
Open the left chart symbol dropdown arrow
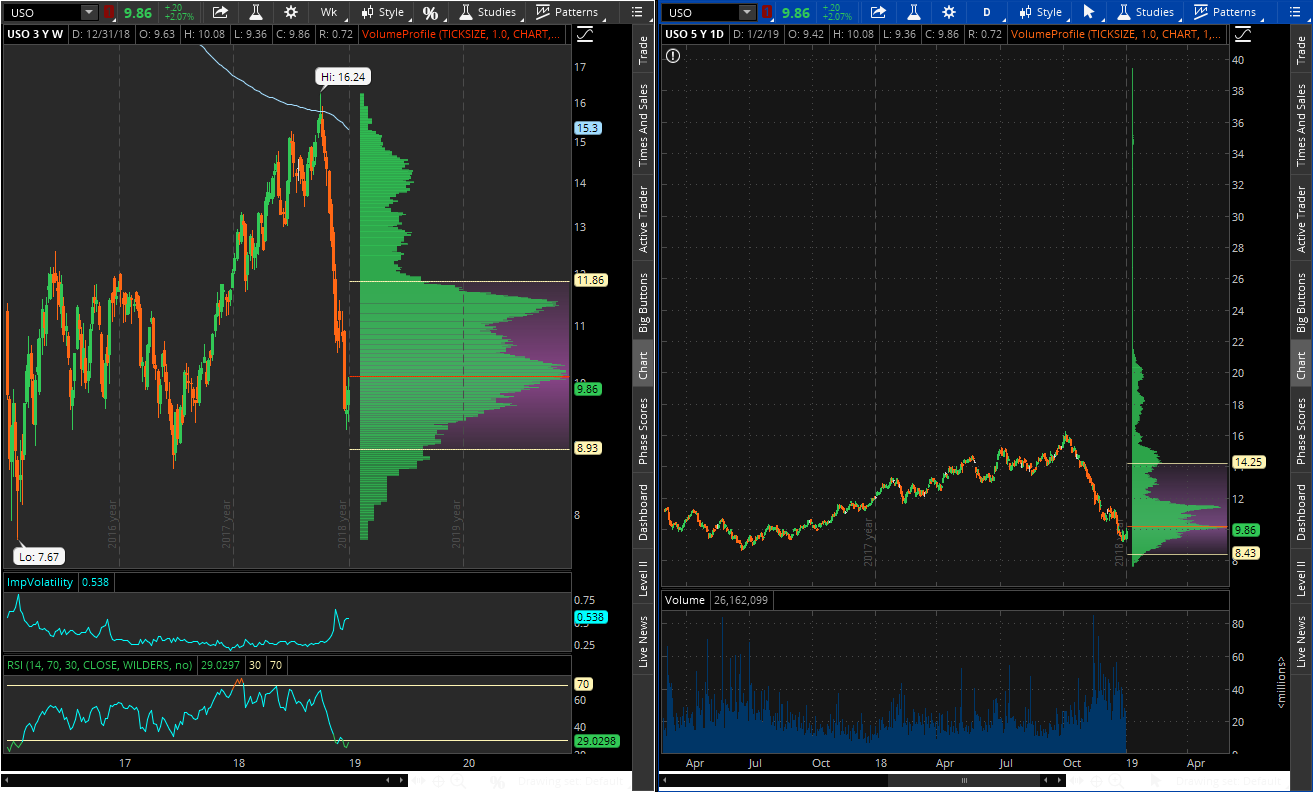pos(89,12)
